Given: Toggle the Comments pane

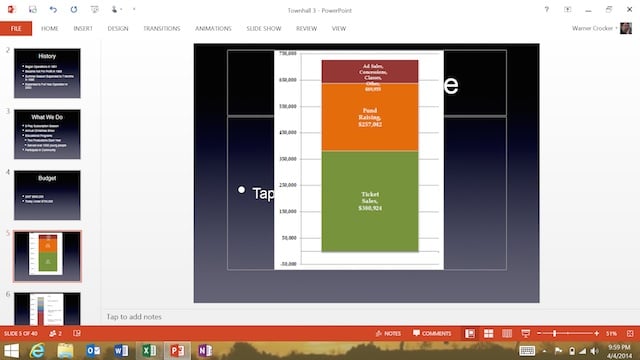Looking at the screenshot, I should point(432,333).
